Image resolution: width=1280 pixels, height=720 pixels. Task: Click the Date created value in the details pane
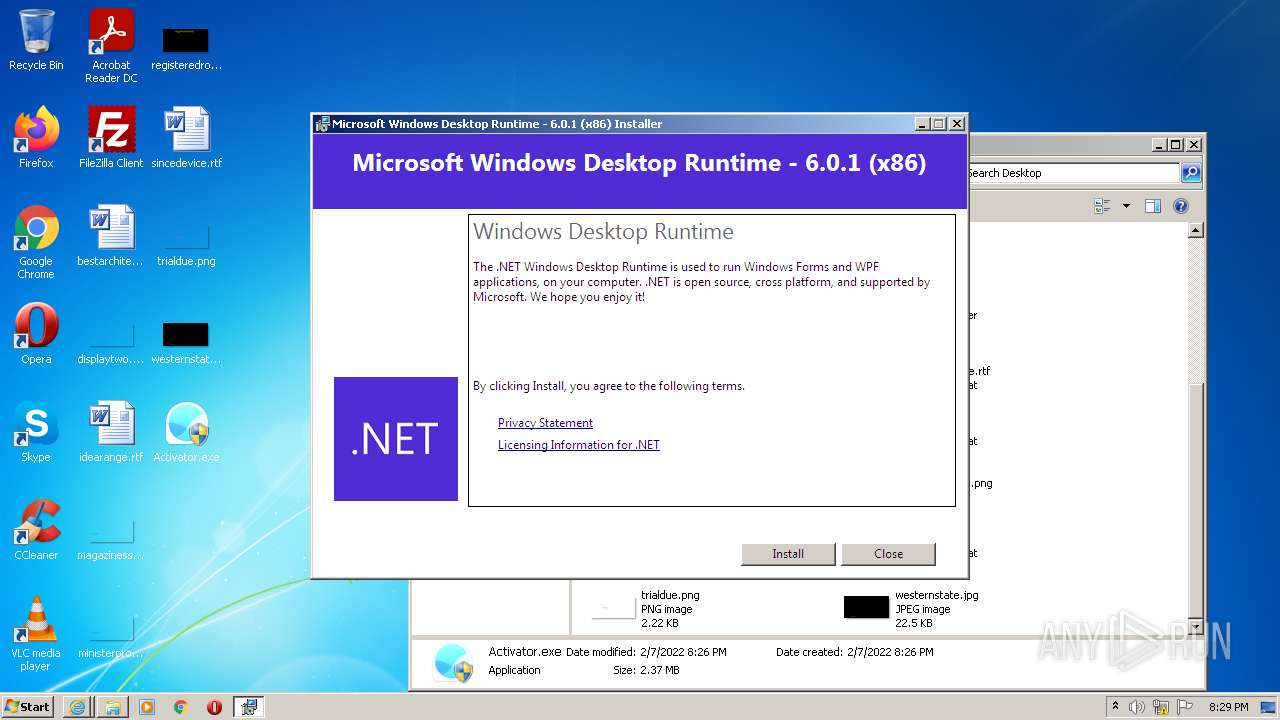(889, 652)
